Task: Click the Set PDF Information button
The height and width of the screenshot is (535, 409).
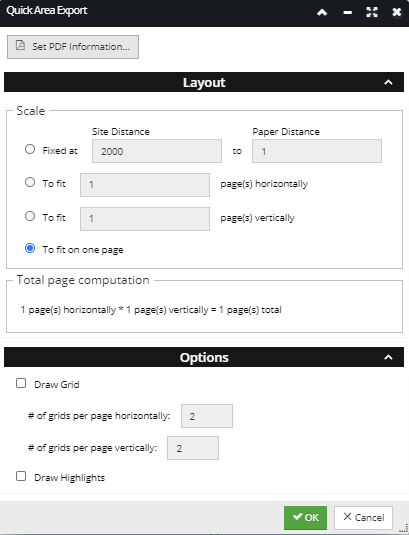Action: click(x=73, y=47)
